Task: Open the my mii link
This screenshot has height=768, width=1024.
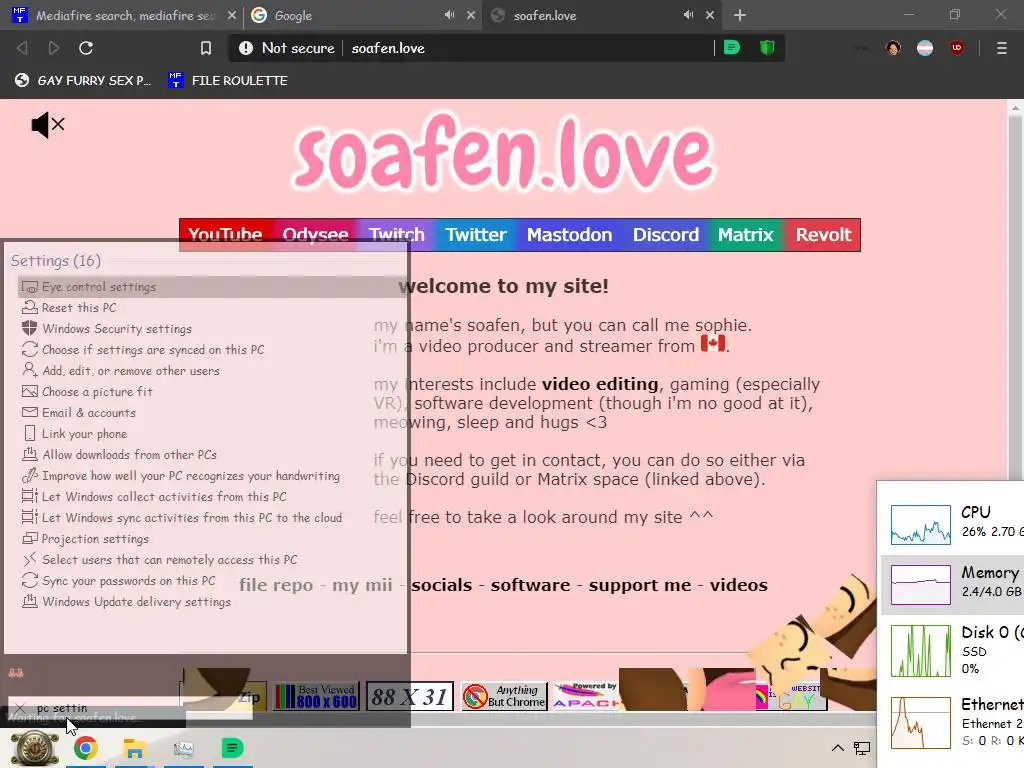Action: point(362,584)
